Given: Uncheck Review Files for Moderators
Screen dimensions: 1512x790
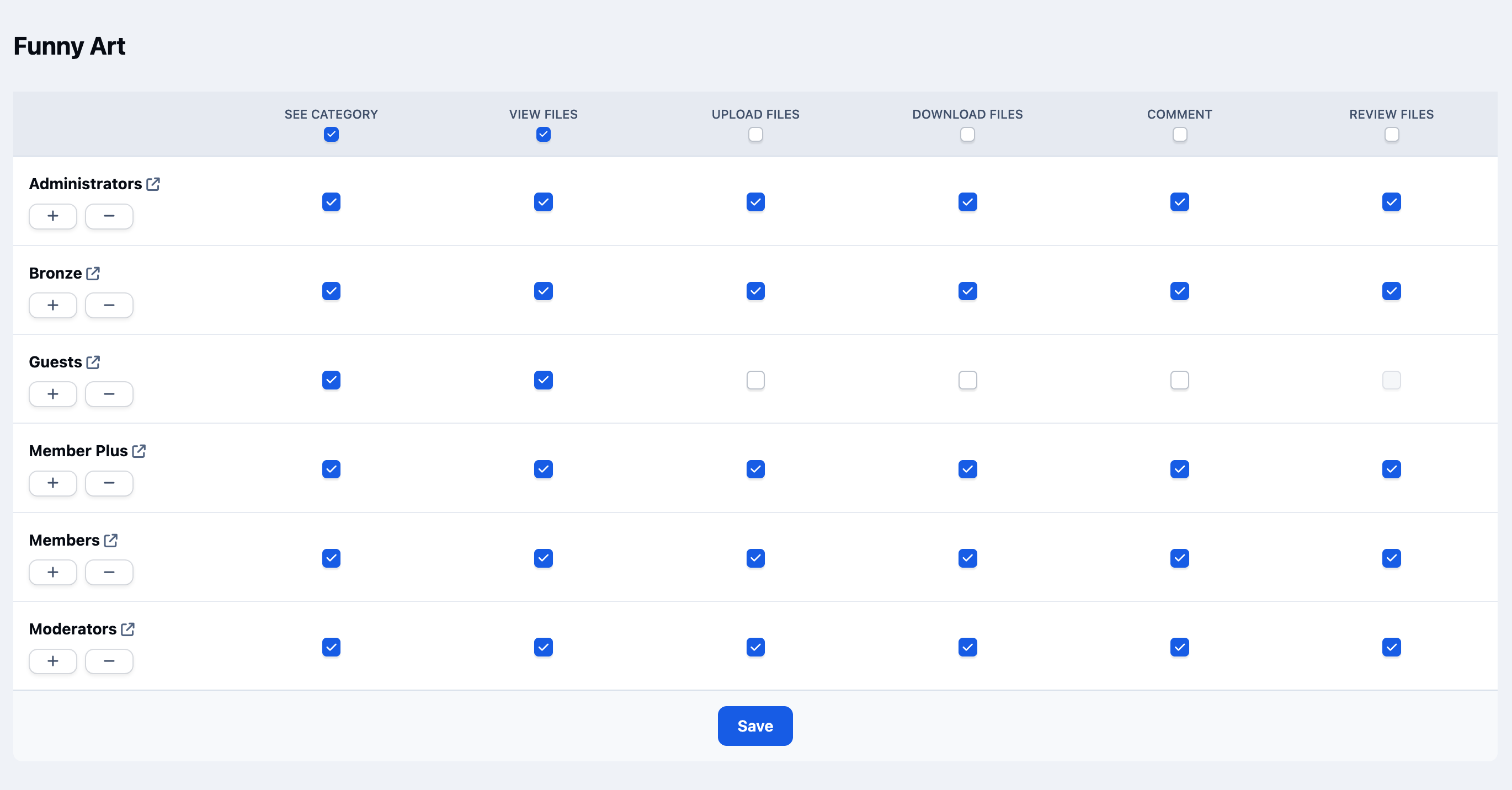Looking at the screenshot, I should coord(1392,647).
